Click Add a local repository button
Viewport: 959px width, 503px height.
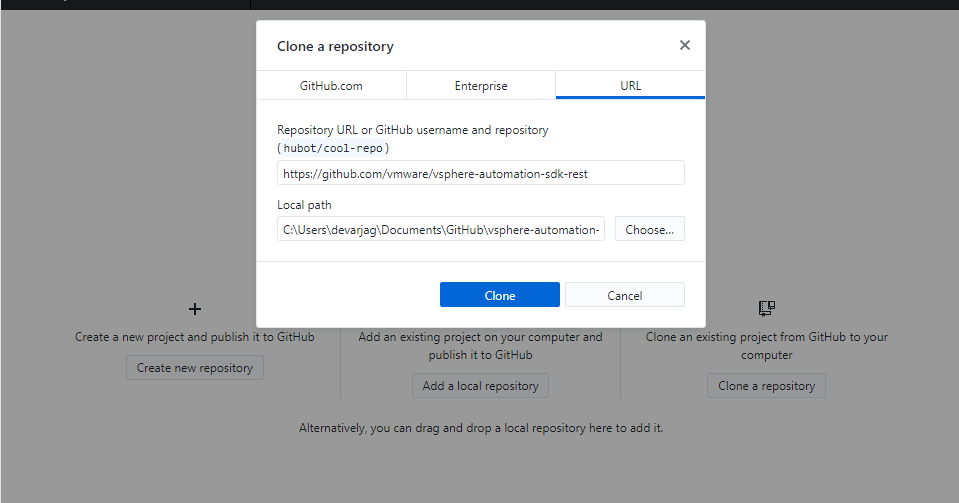[x=480, y=386]
